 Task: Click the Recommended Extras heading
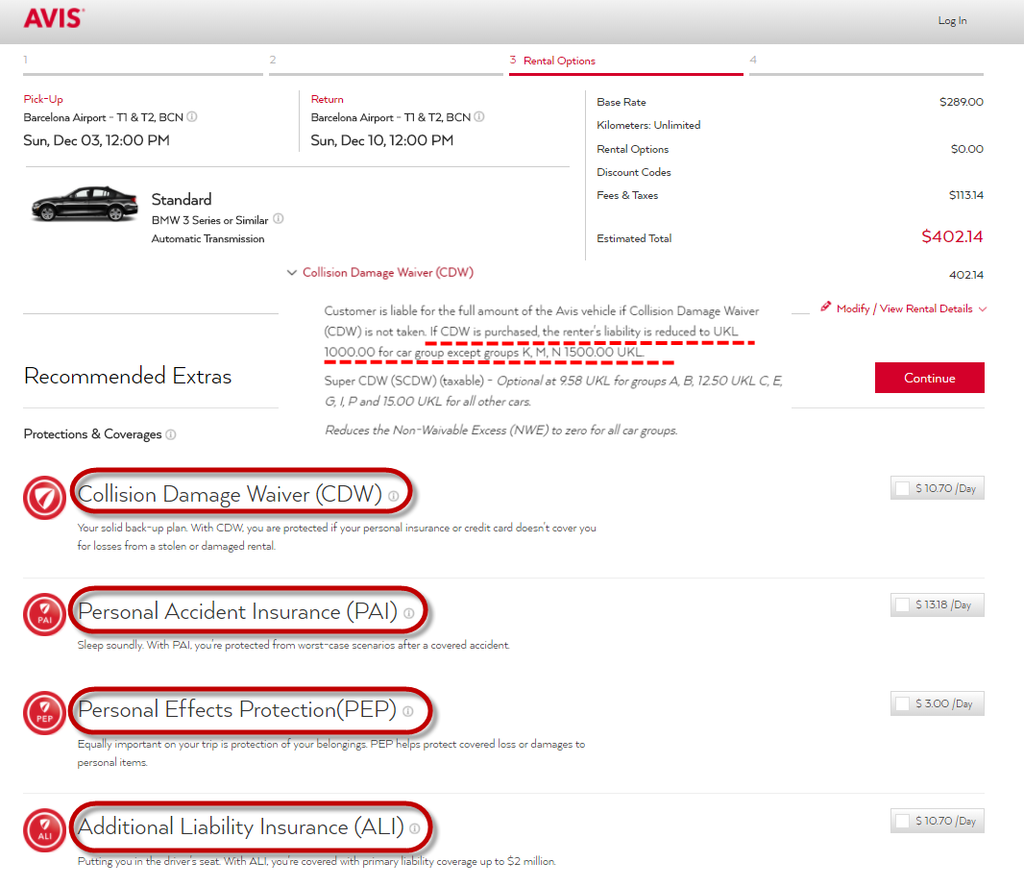tap(128, 376)
